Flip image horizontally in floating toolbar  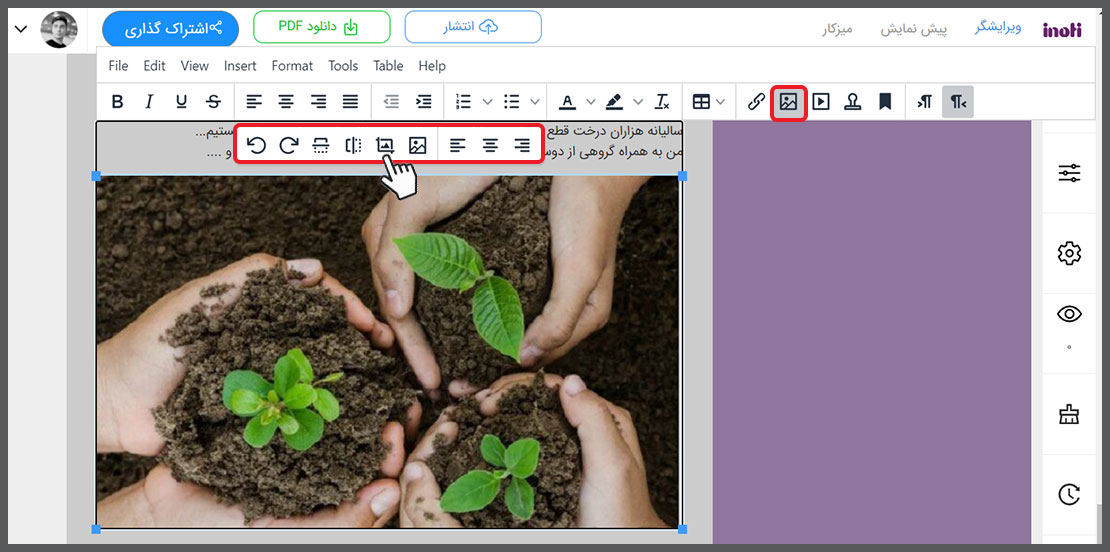point(353,145)
